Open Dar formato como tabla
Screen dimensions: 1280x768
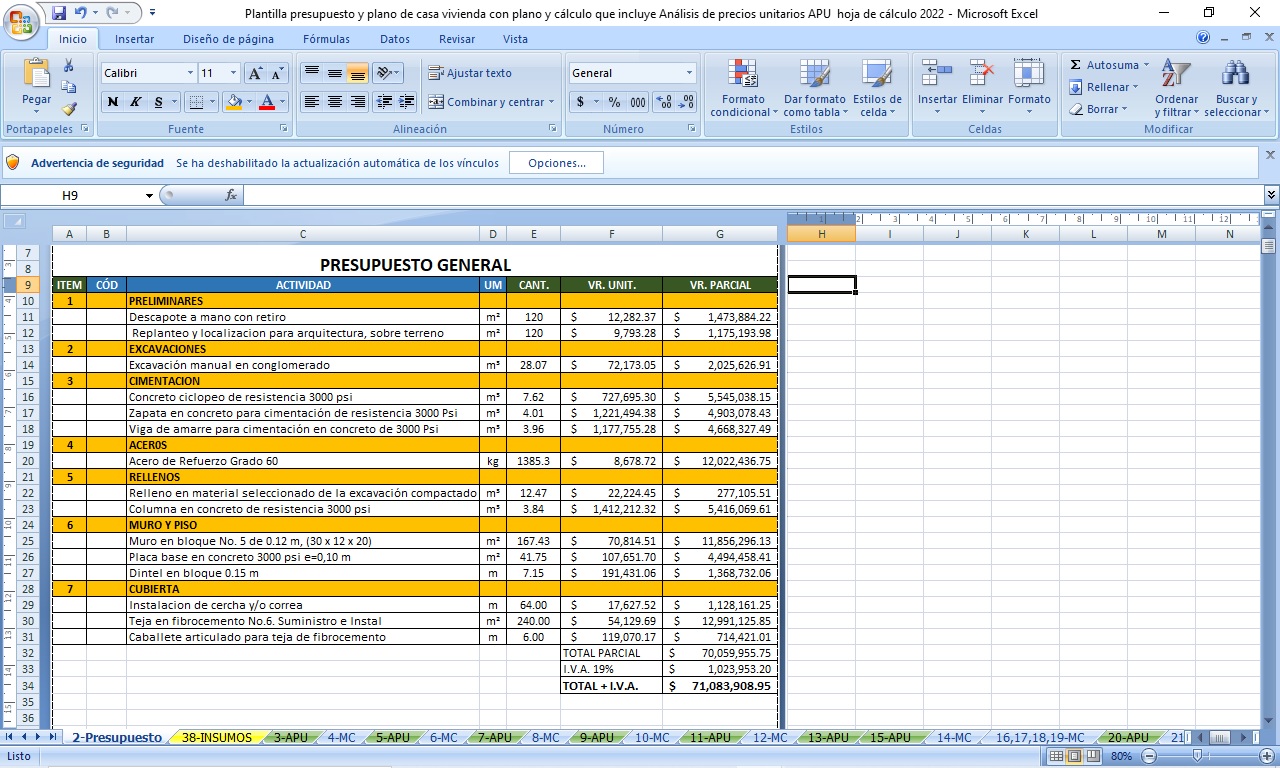tap(815, 88)
